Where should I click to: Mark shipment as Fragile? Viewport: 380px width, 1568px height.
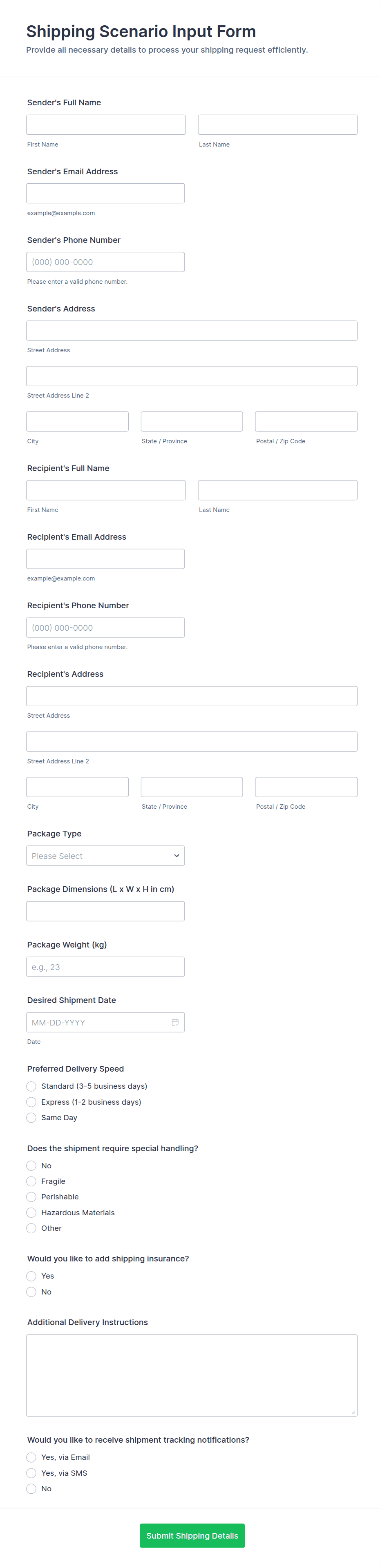point(32,1181)
